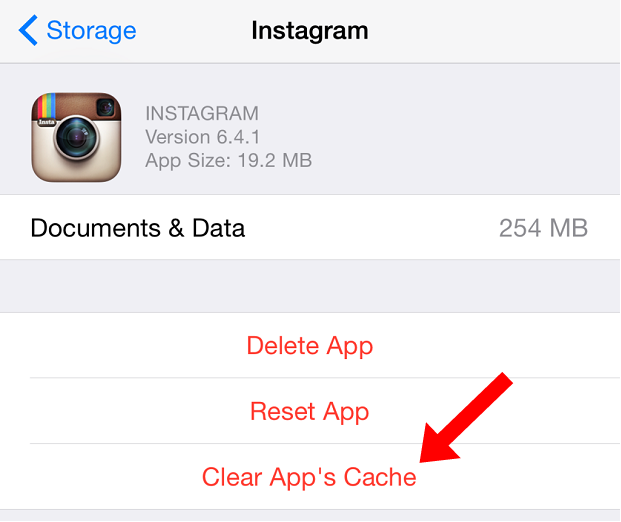Tap the Reset App button
Viewport: 621px width, 522px height.
310,411
